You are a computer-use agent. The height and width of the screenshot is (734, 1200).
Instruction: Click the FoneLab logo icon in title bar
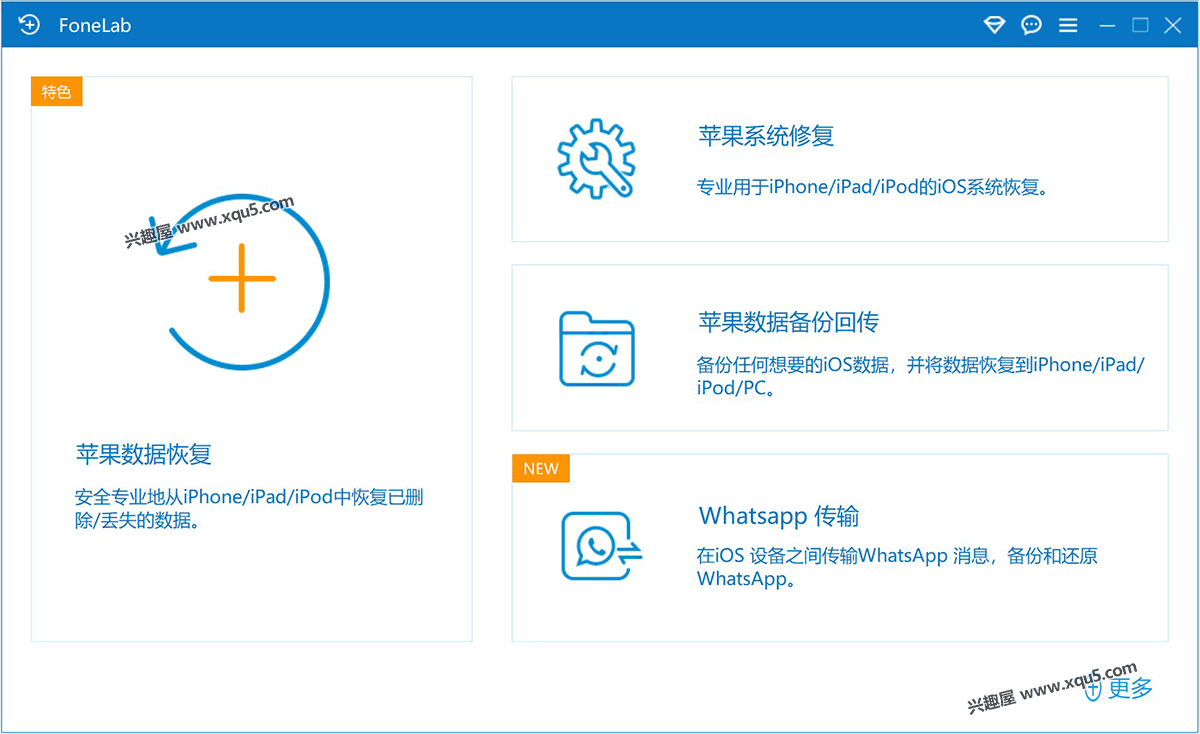tap(29, 25)
